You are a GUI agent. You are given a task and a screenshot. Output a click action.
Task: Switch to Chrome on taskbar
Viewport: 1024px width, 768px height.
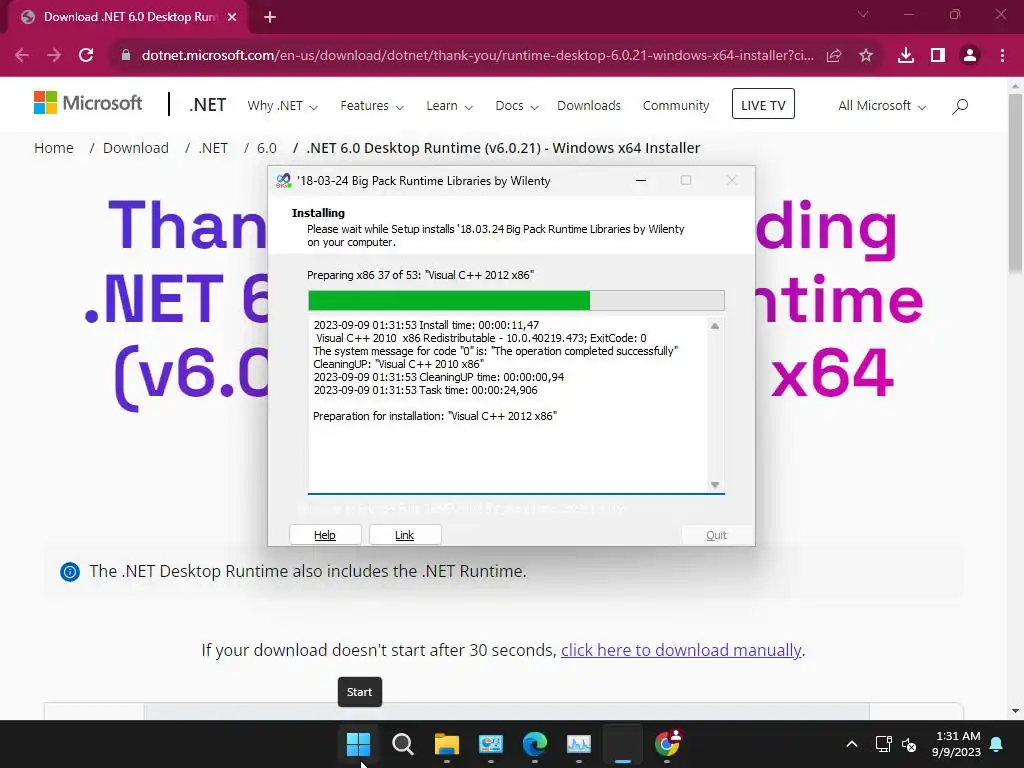pos(667,744)
